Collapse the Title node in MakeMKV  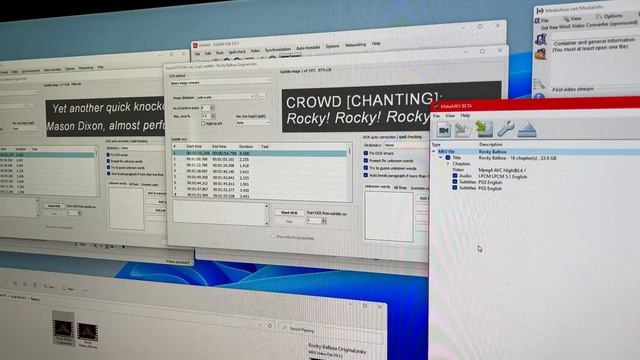(x=441, y=158)
